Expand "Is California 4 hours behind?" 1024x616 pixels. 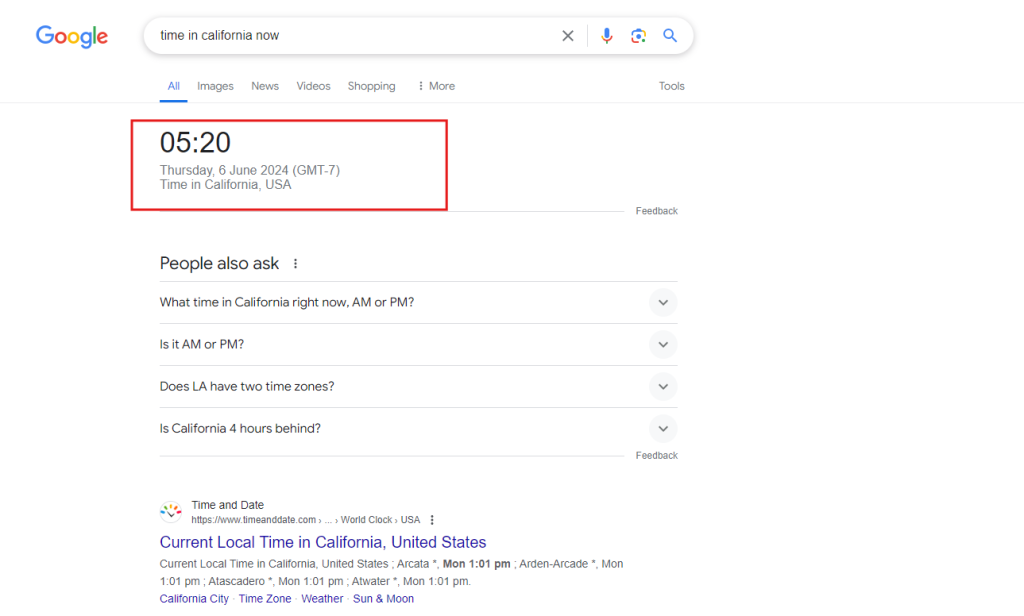point(662,428)
